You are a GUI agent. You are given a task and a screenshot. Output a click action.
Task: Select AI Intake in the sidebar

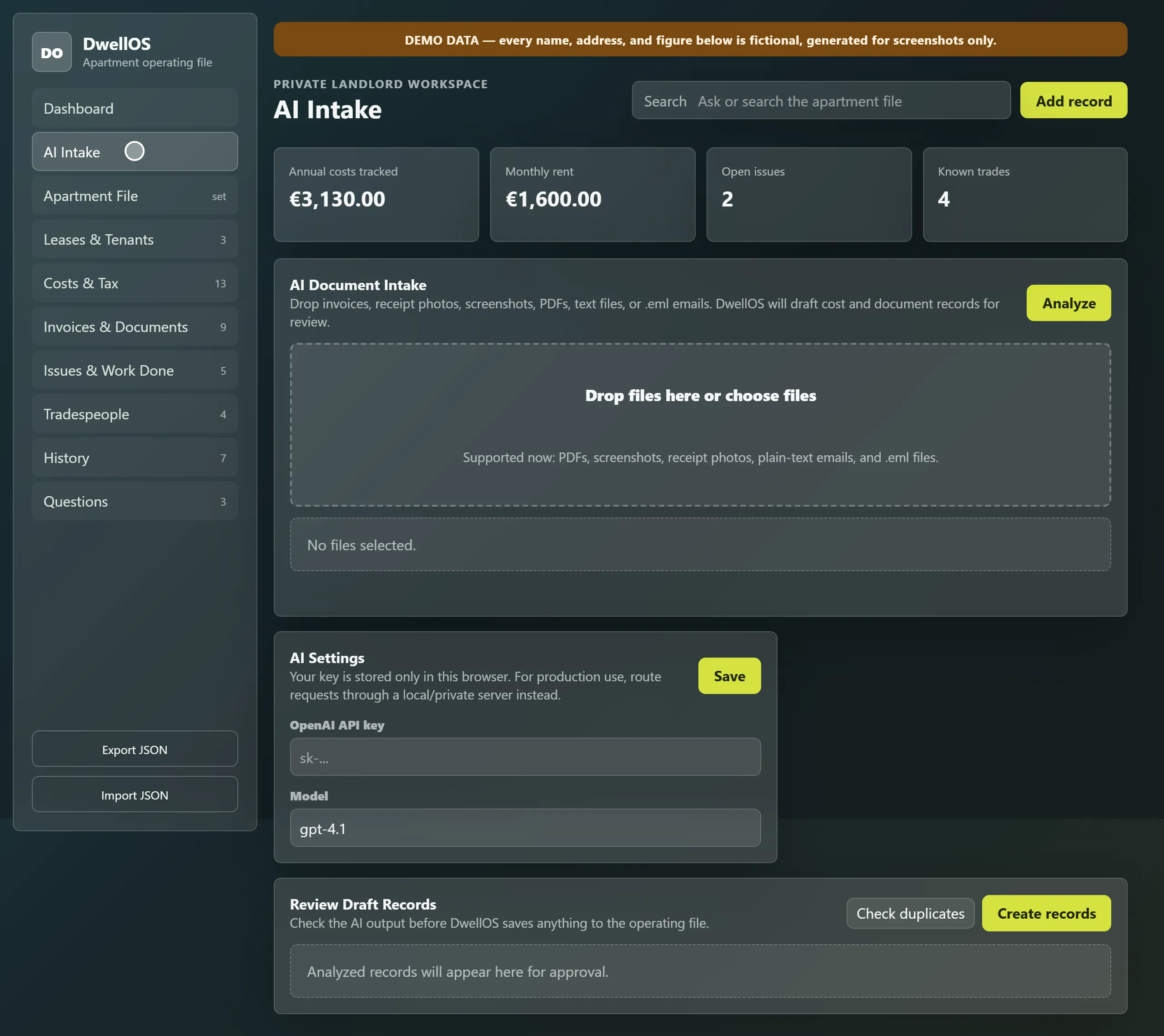point(135,151)
